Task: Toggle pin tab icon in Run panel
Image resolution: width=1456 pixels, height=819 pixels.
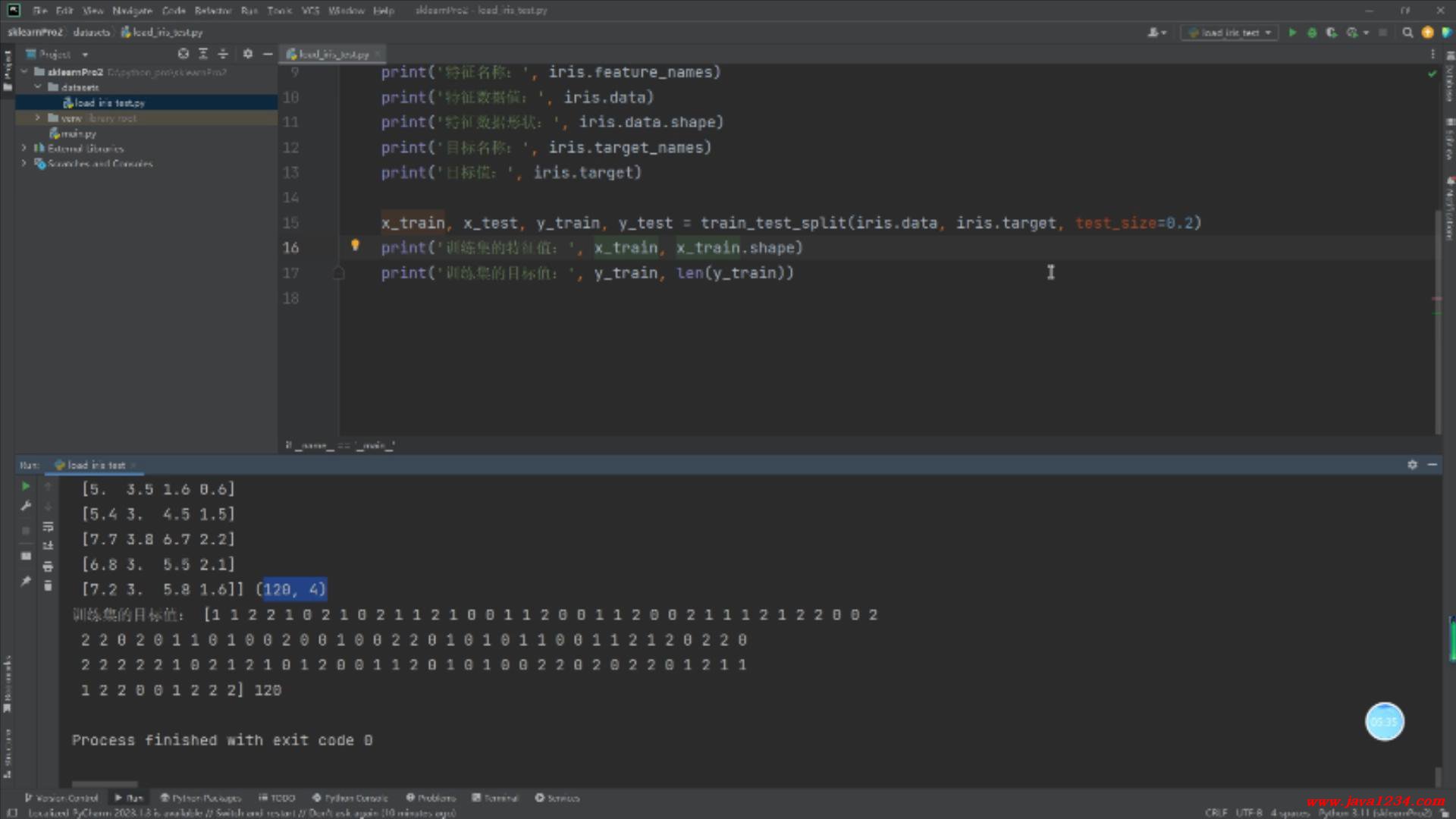Action: (26, 581)
